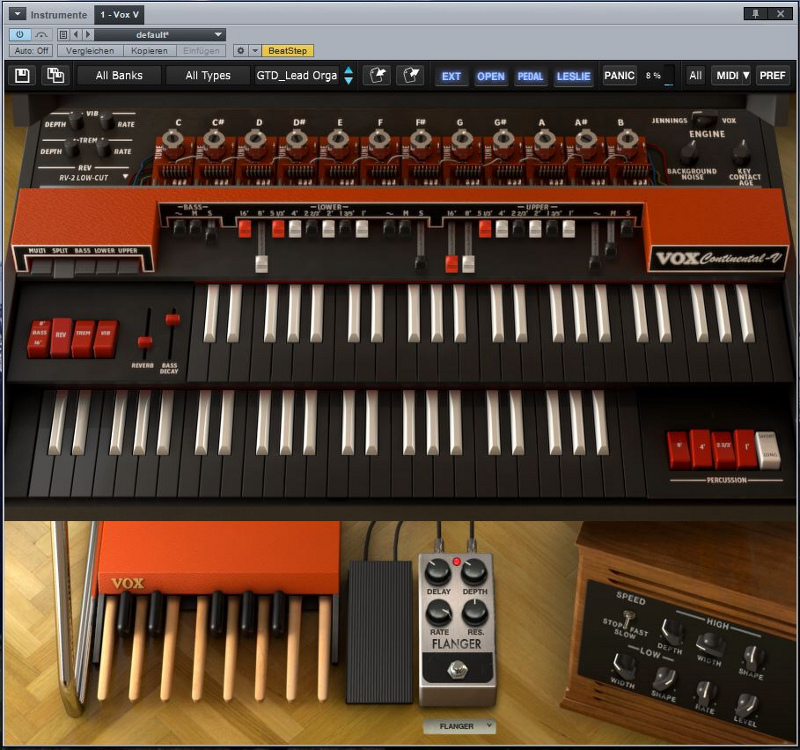800x750 pixels.
Task: Toggle the EXT panel button
Action: (451, 76)
